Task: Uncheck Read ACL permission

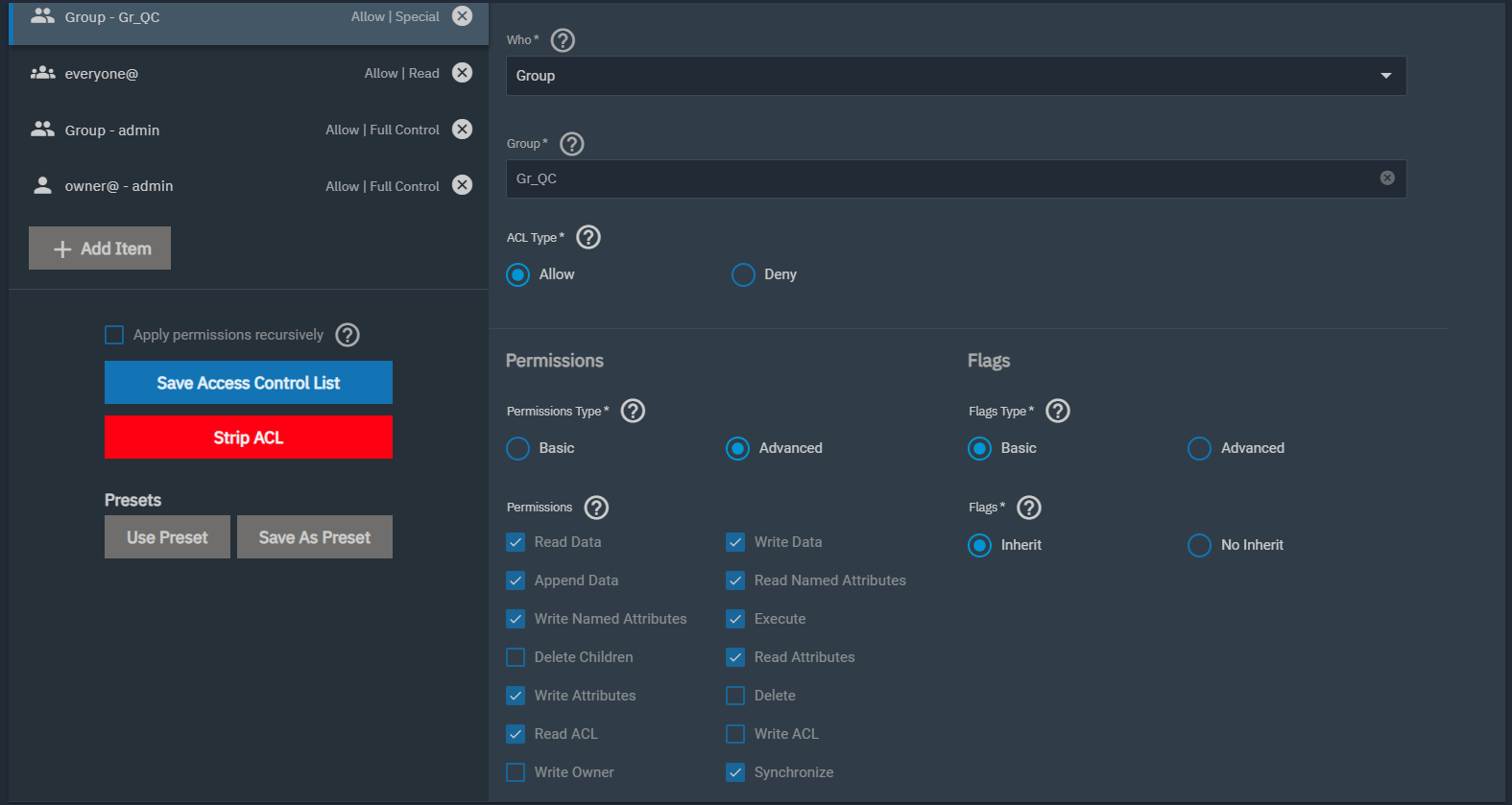Action: 516,734
